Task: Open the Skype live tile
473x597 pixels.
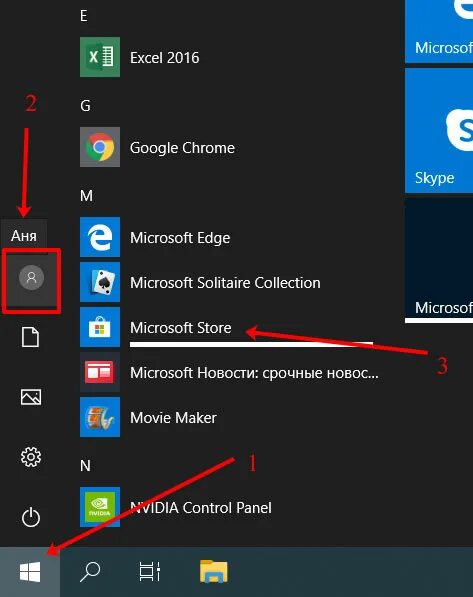Action: 439,131
